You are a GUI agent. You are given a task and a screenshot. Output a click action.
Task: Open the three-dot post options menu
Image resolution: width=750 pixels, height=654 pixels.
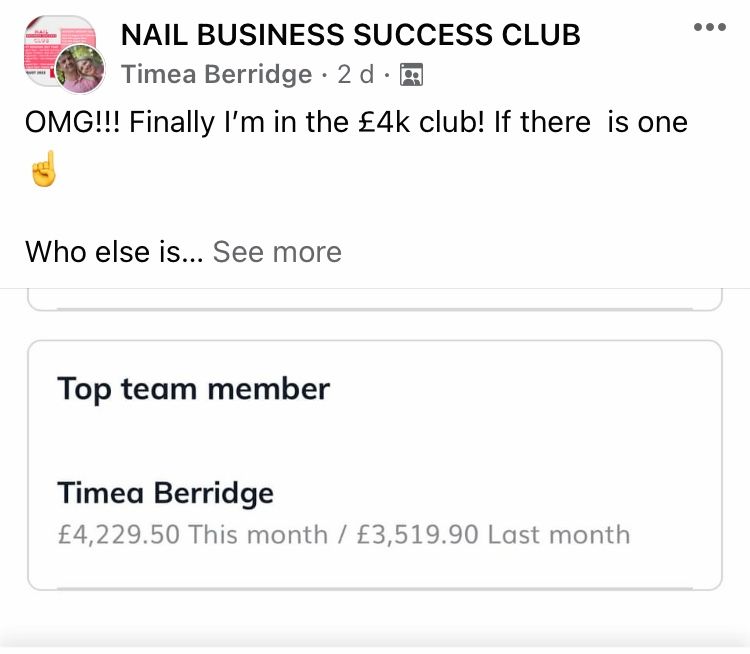coord(709,27)
